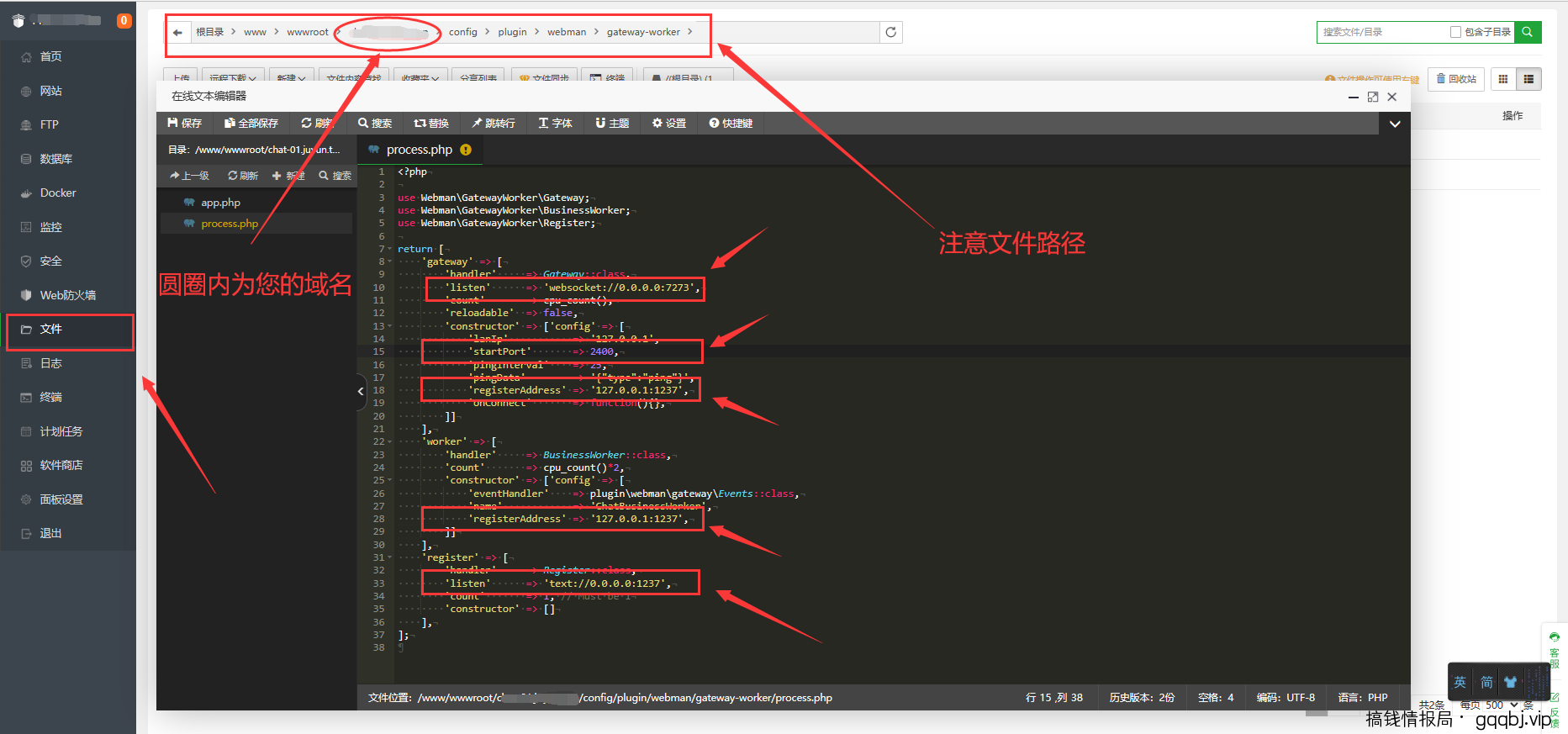Viewport: 1568px width, 734px height.
Task: Open the Font (字体) settings
Action: [555, 124]
